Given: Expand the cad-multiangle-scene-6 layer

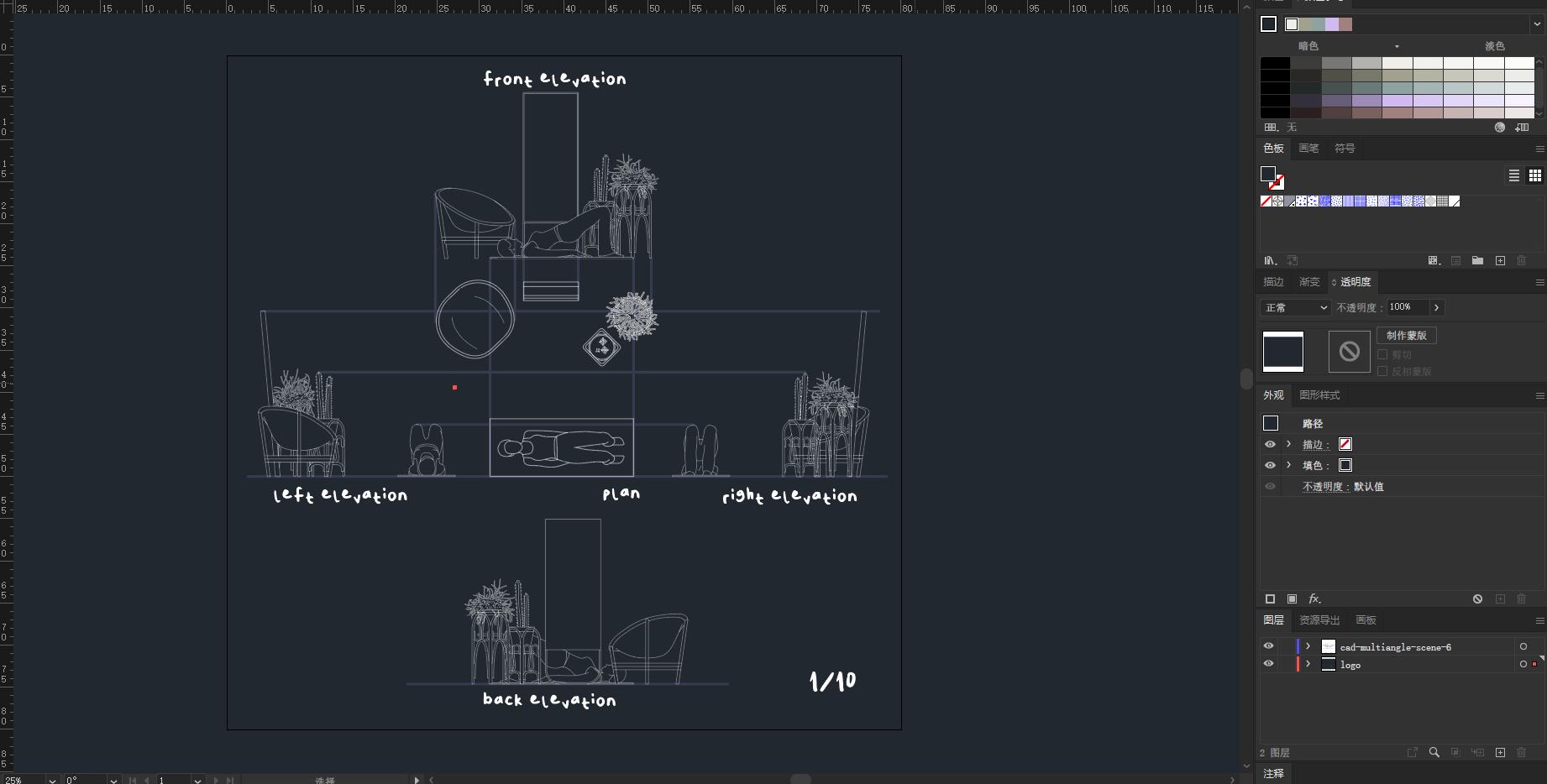Looking at the screenshot, I should 1308,646.
